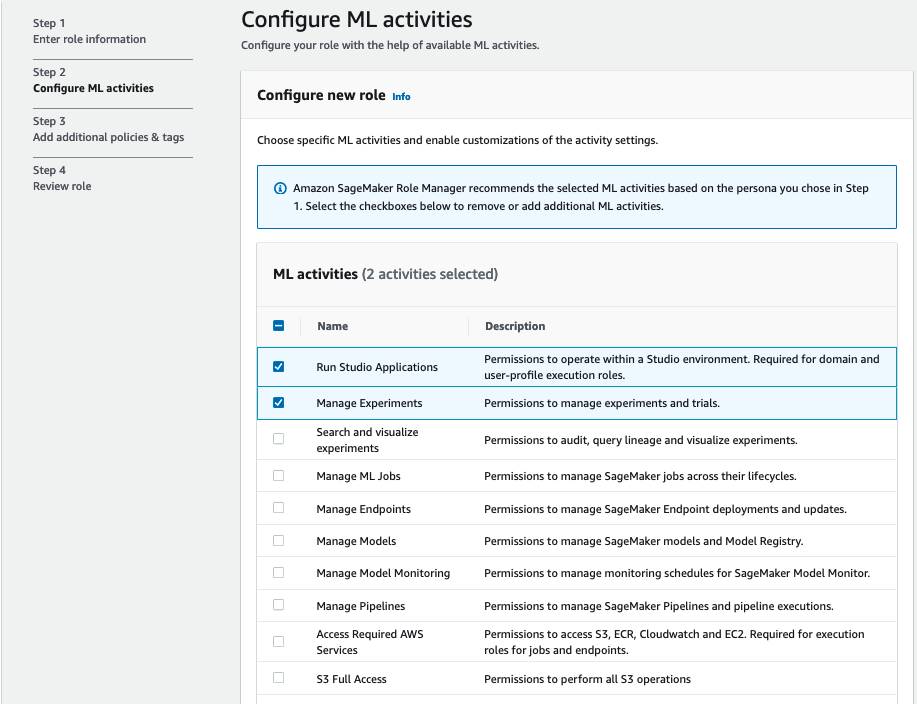Enable the Manage Model Monitoring checkbox
Image resolution: width=917 pixels, height=704 pixels.
tap(279, 573)
